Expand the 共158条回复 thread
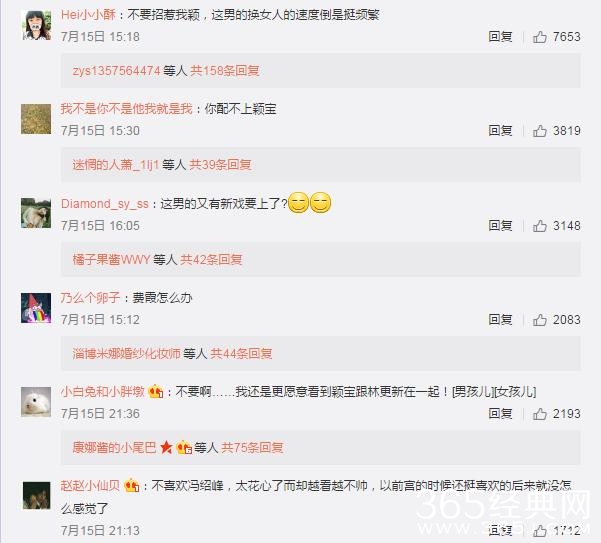 [225, 71]
